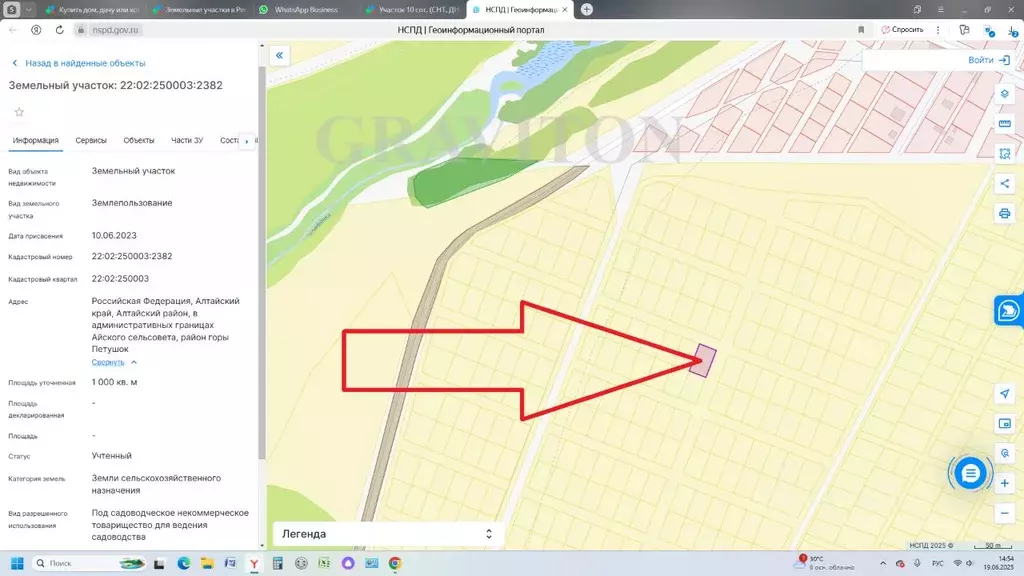The image size is (1024, 576).
Task: Open the Windows Start menu
Action: (17, 563)
